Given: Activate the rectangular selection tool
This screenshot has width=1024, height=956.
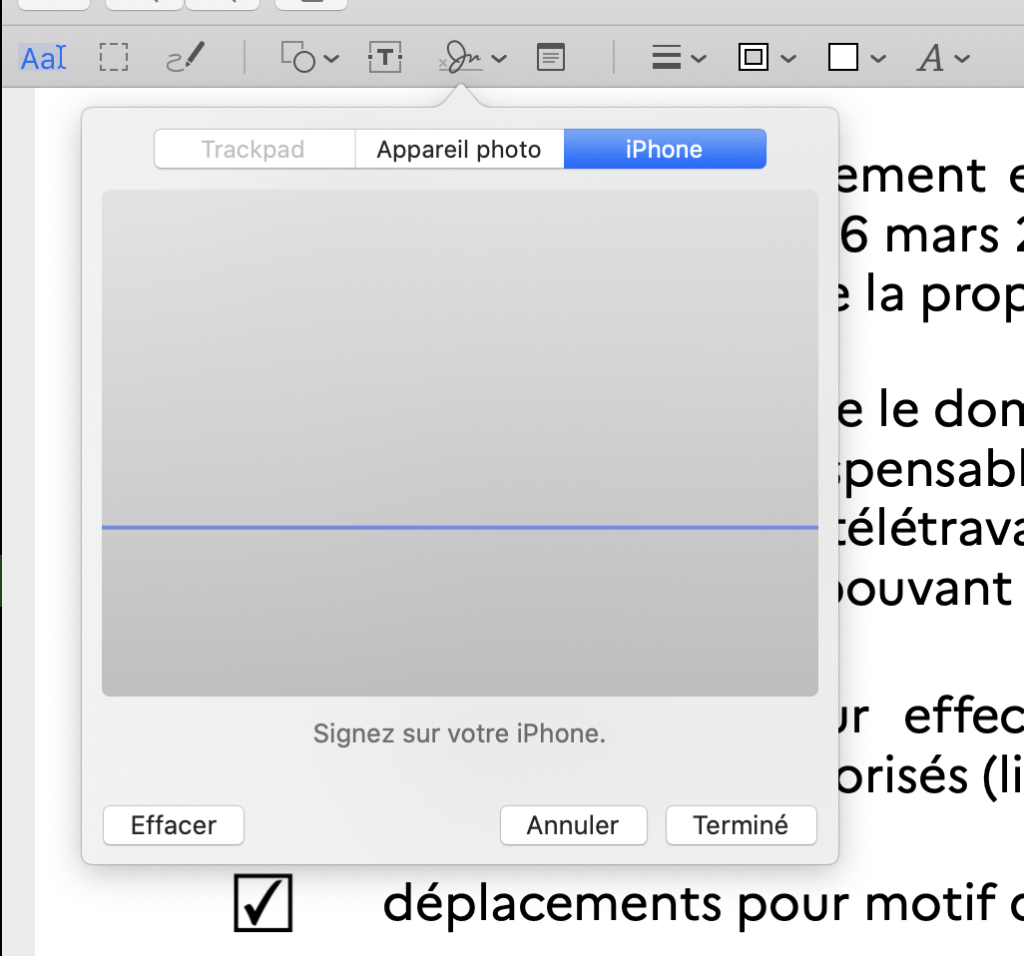Looking at the screenshot, I should click(x=114, y=59).
